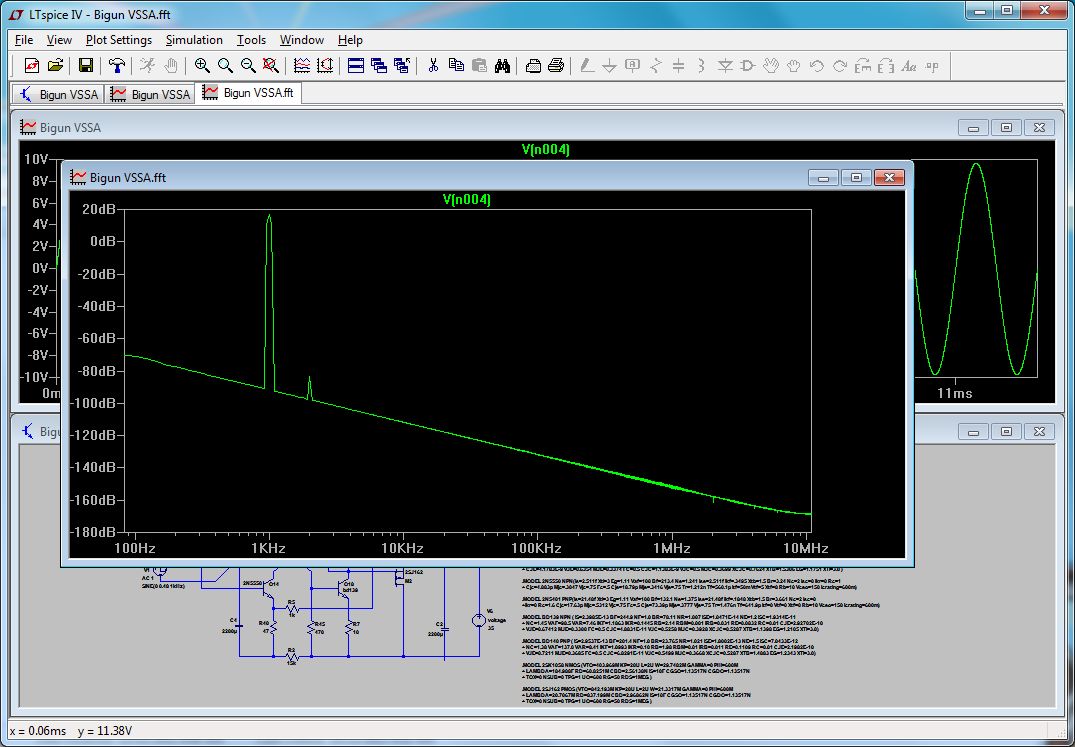Viewport: 1075px width, 747px height.
Task: Open Print Setup from the toolbar
Action: [533, 65]
